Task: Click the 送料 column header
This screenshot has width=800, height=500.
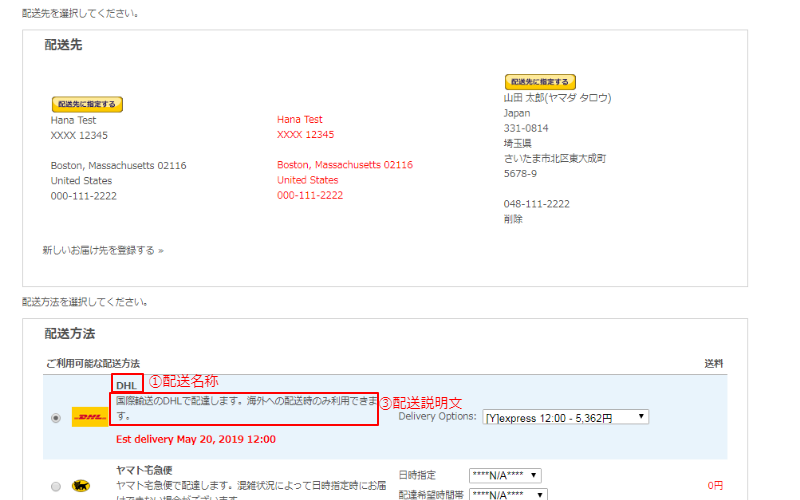Action: pyautogui.click(x=713, y=363)
